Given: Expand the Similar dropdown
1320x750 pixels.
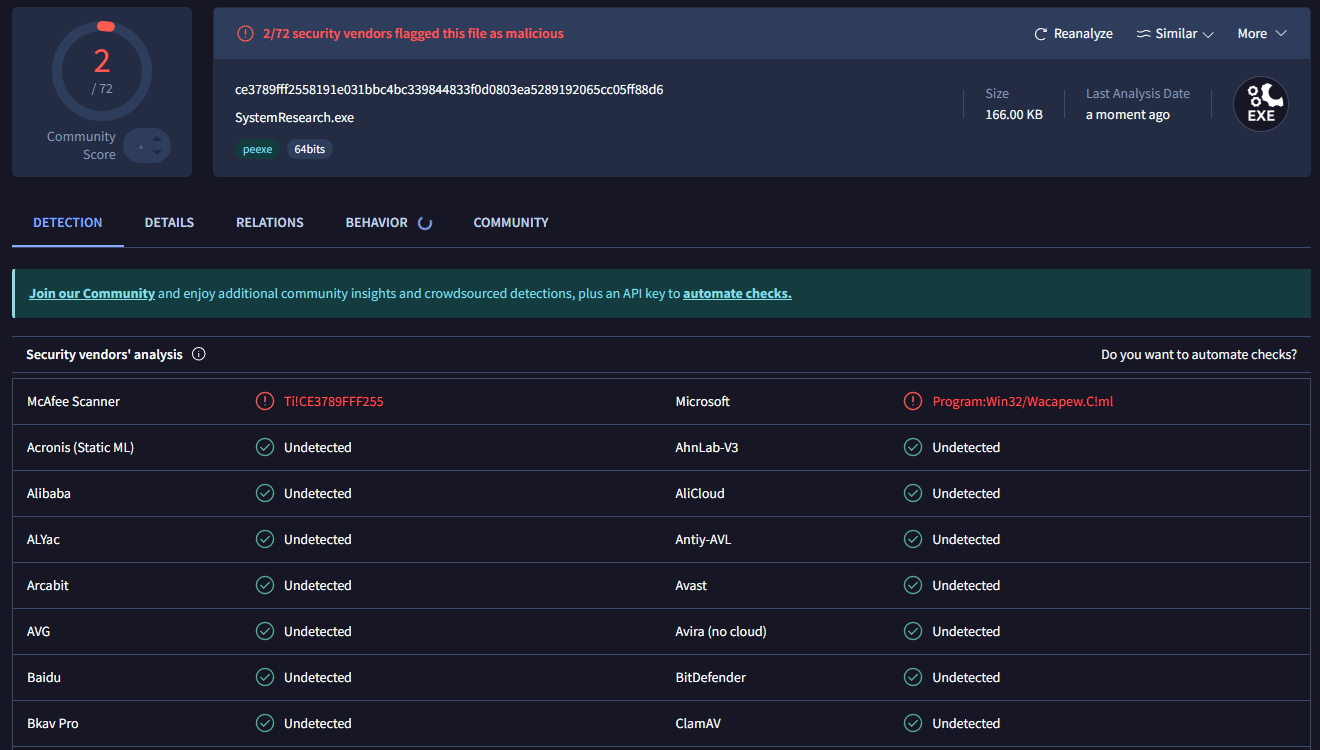Looking at the screenshot, I should coord(1175,34).
